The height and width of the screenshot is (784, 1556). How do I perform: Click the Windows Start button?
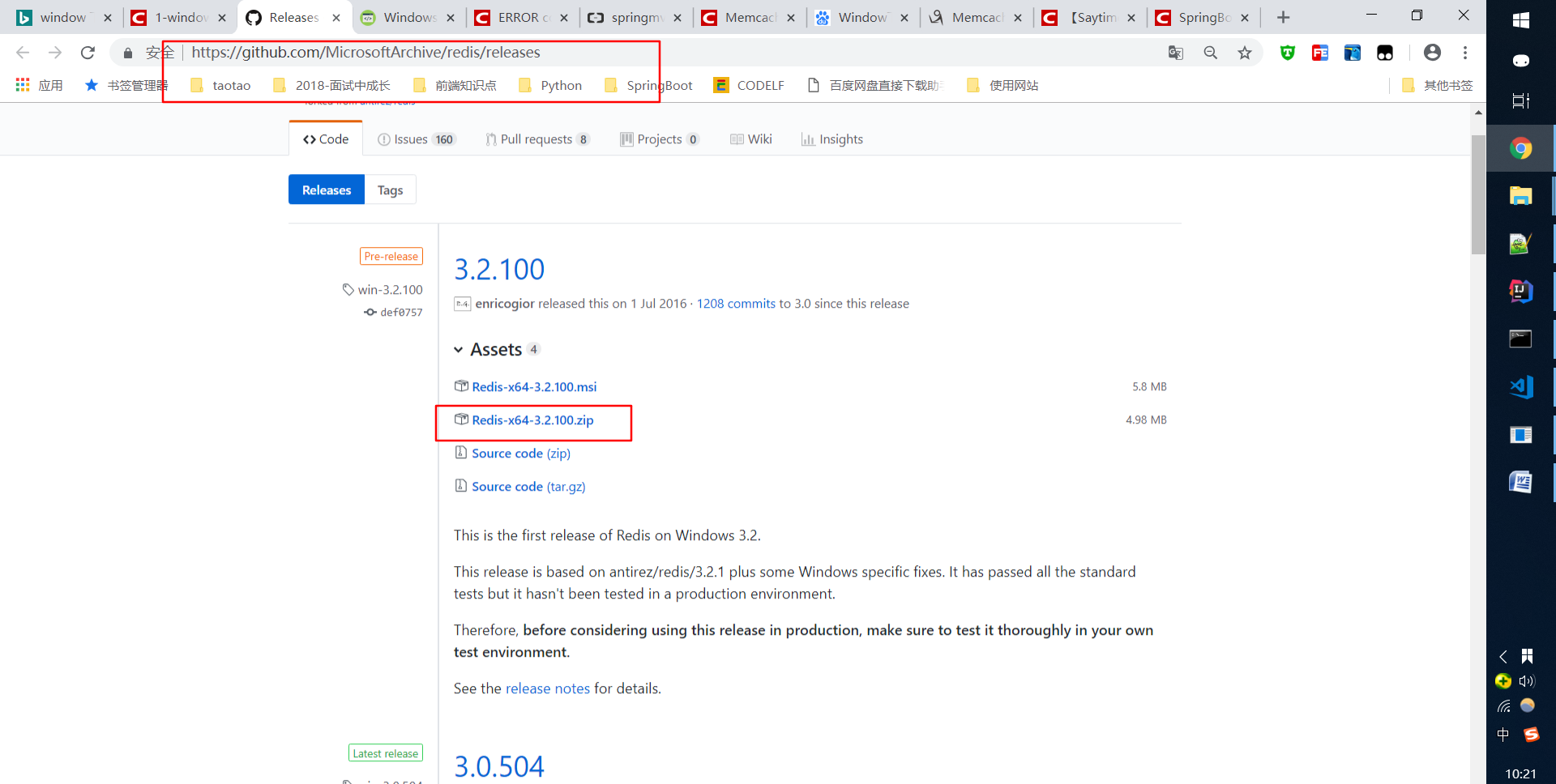pyautogui.click(x=1521, y=20)
